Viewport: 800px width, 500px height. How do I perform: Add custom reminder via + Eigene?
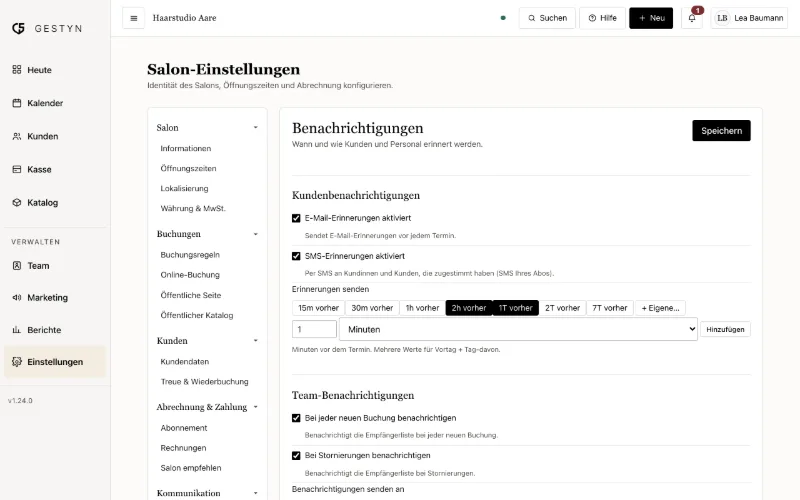coord(660,308)
